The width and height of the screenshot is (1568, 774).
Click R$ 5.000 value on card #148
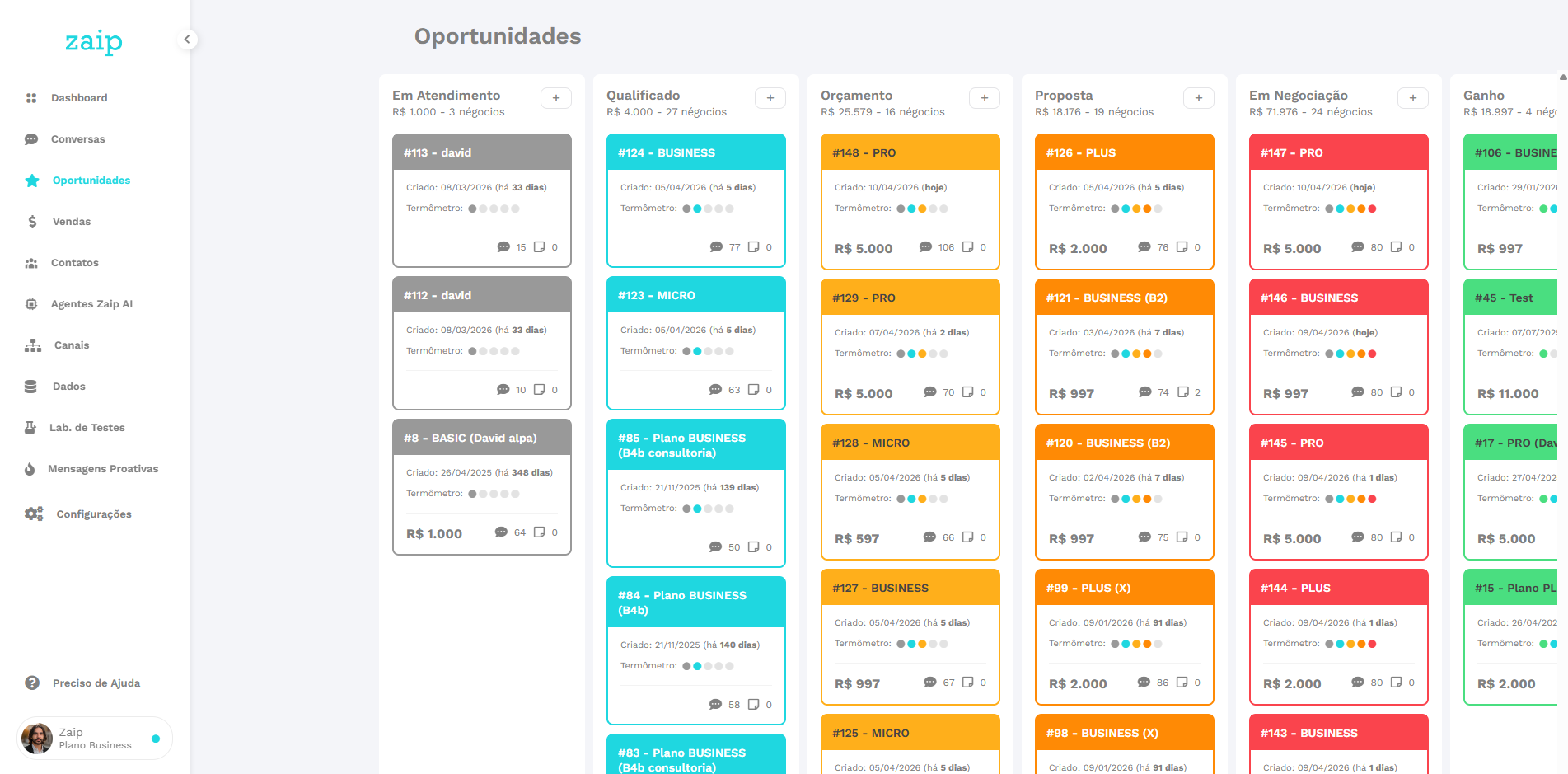pos(864,249)
